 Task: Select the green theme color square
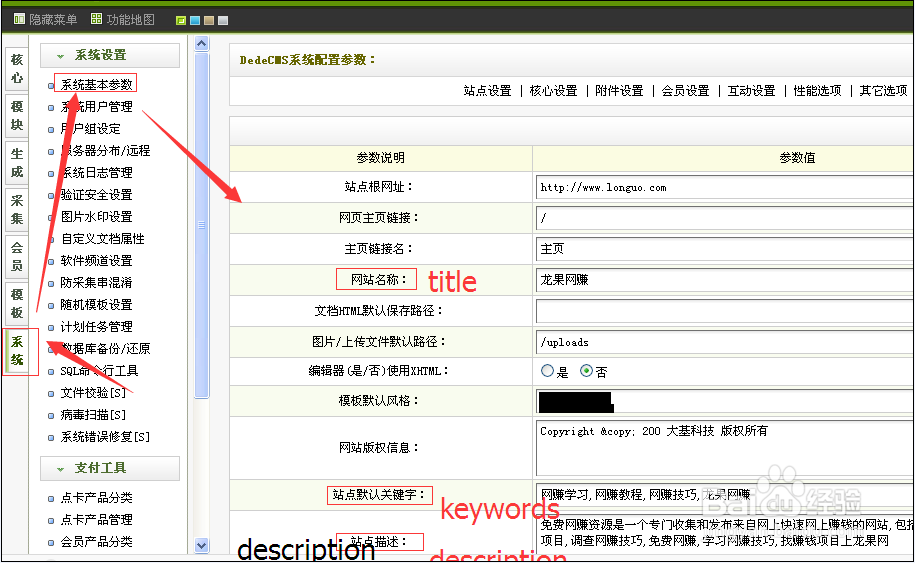(181, 20)
